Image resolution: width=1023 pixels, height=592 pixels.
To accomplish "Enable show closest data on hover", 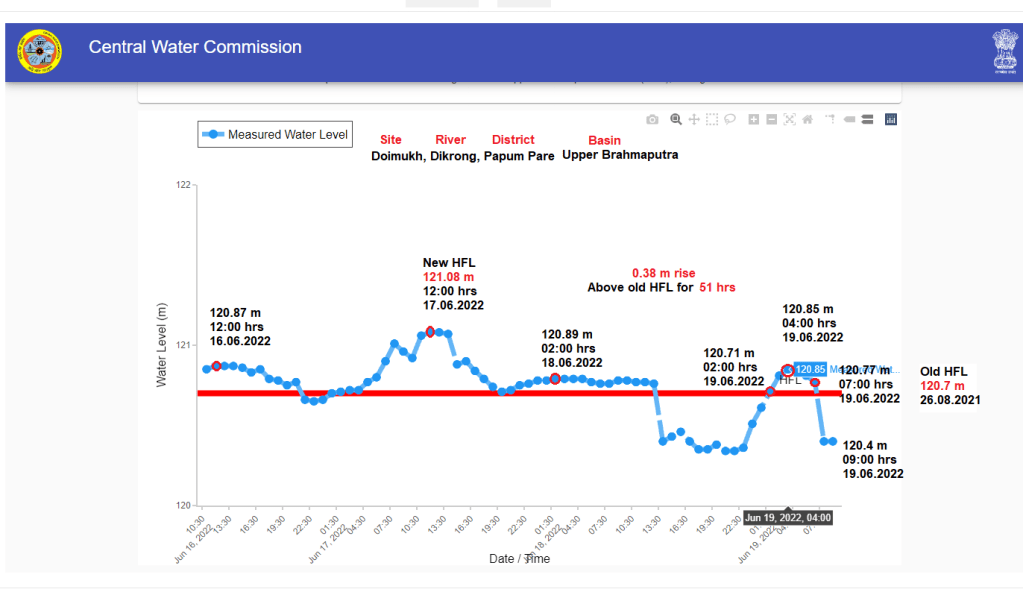I will click(x=849, y=119).
